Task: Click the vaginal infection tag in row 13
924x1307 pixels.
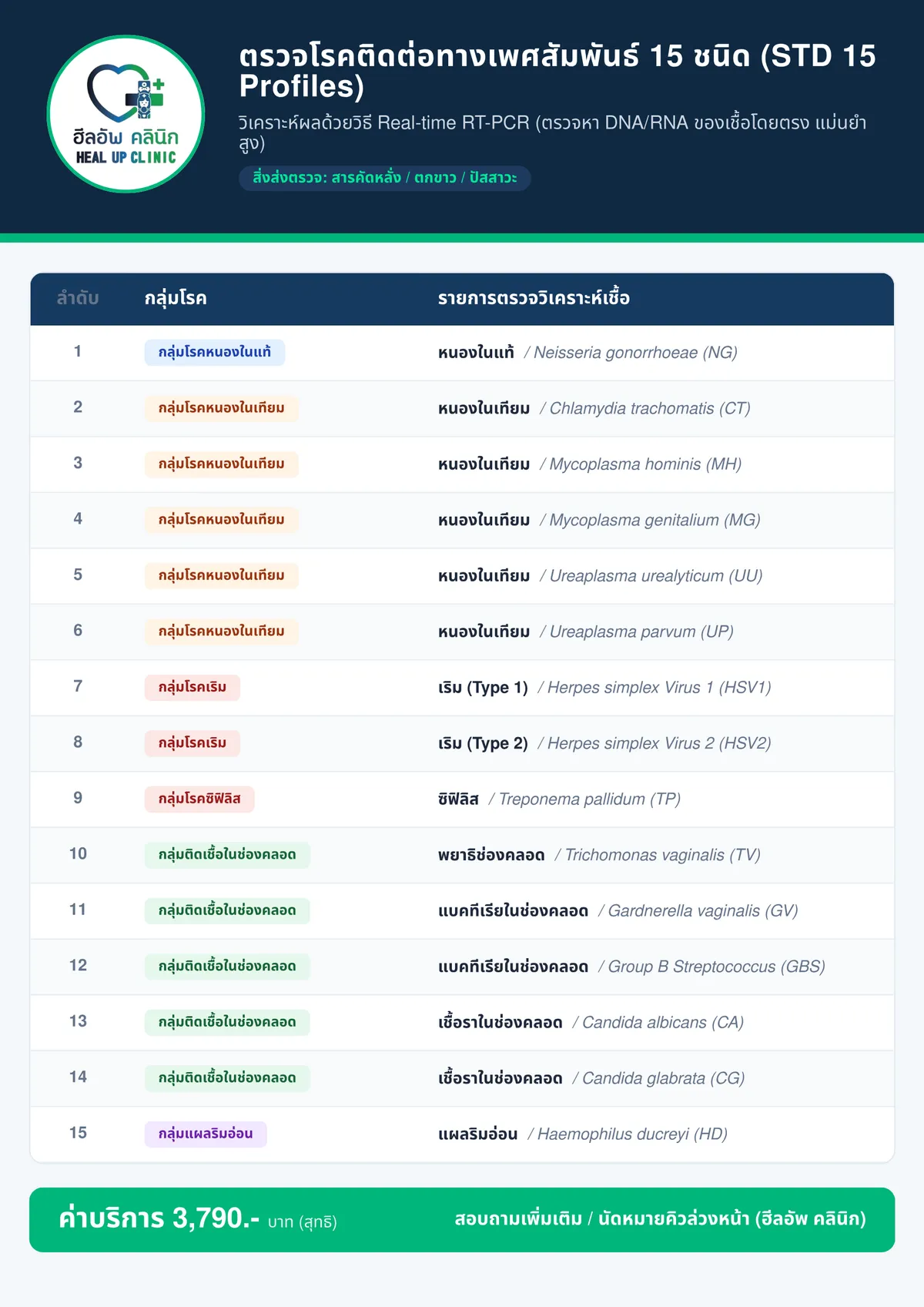Action: click(x=227, y=1022)
